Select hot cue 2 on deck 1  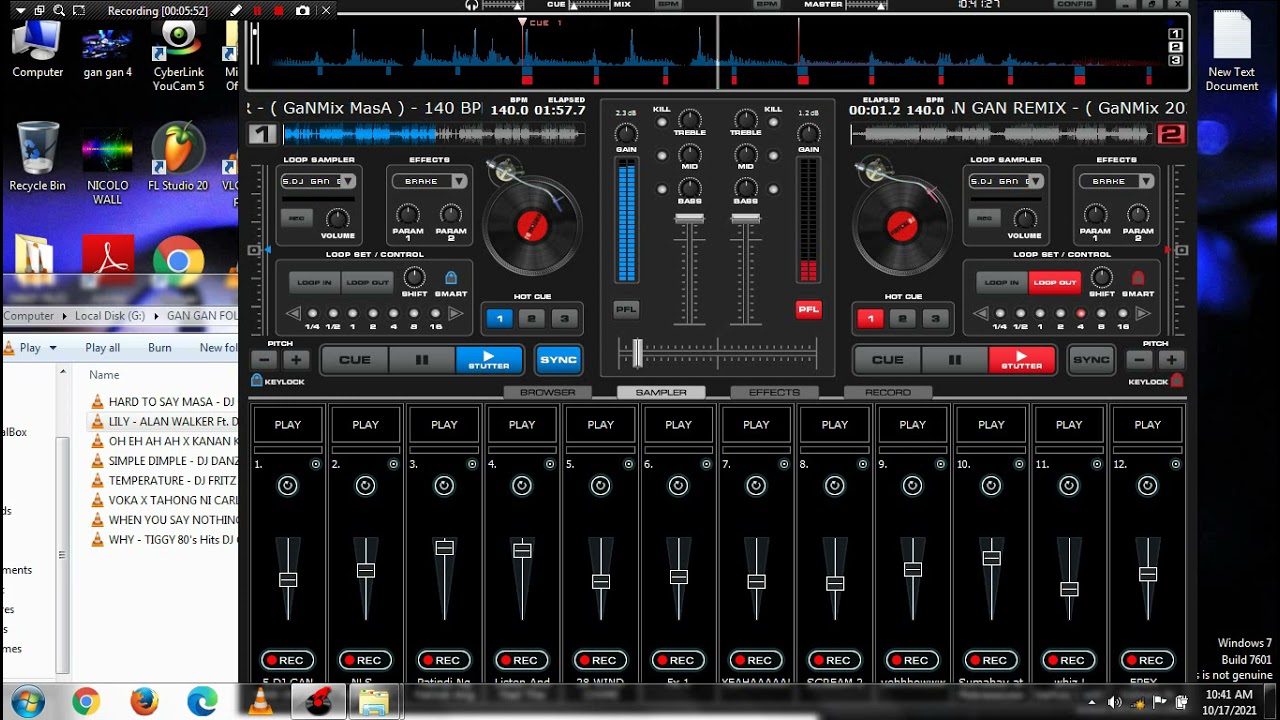532,319
